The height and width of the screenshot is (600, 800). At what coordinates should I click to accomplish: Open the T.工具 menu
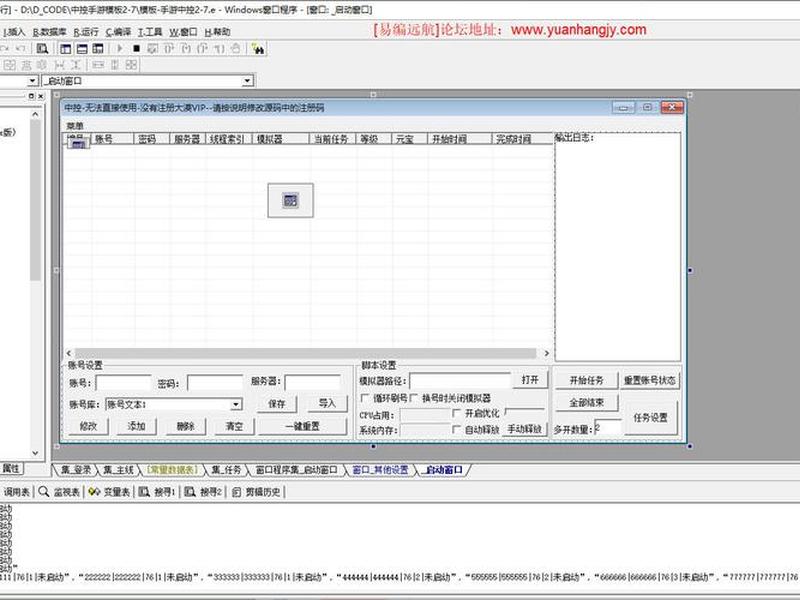click(x=150, y=32)
